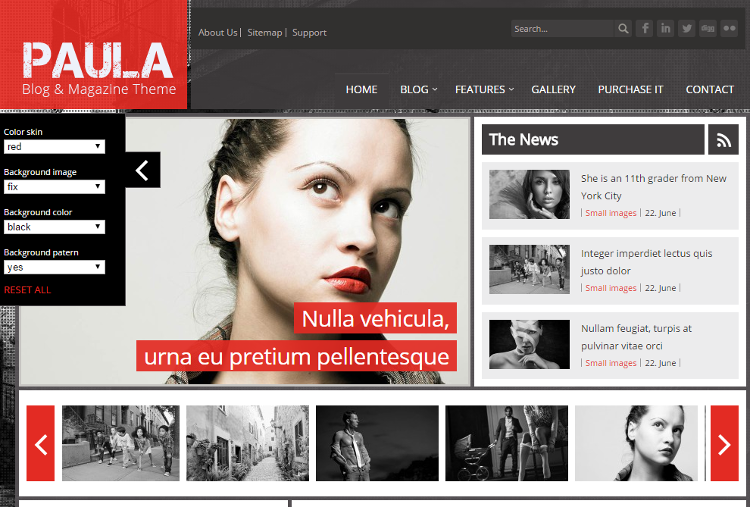Expand the Features navigation menu
Screen dimensions: 750x507
[484, 89]
